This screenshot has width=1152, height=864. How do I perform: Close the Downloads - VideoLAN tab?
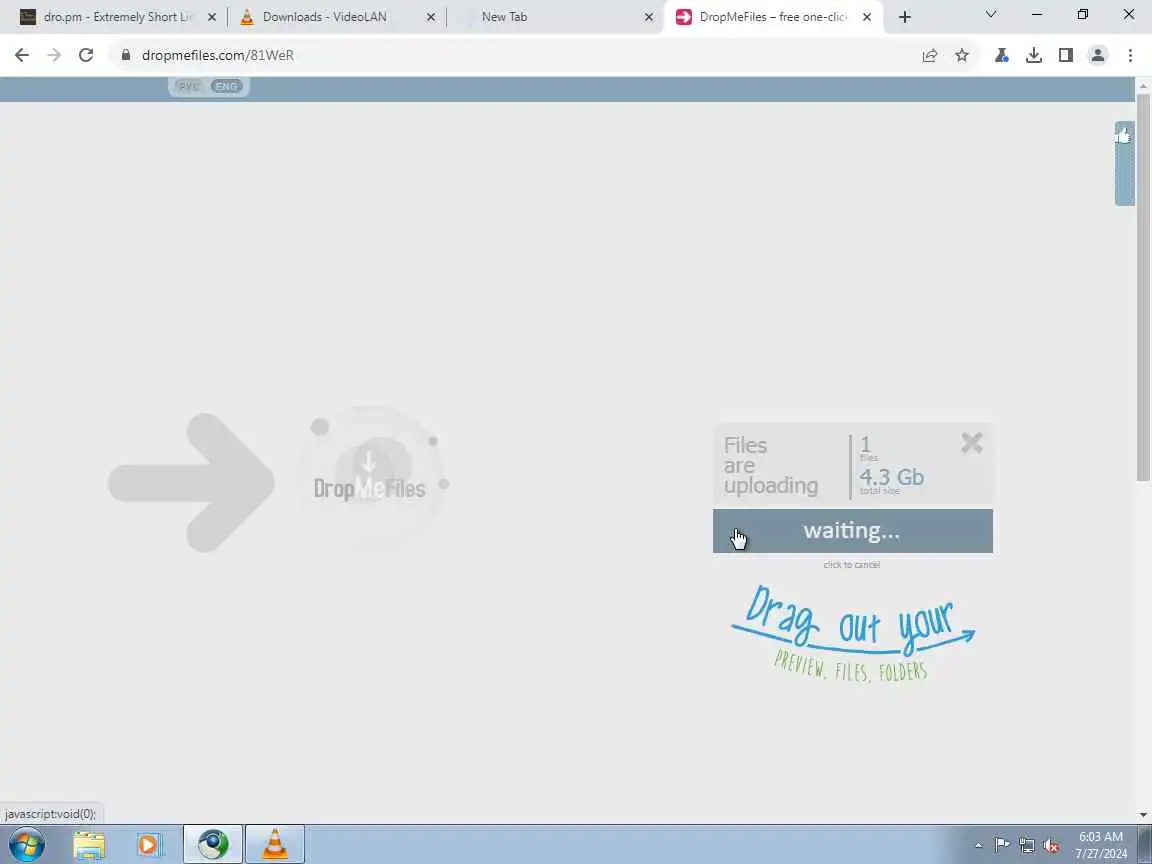(431, 17)
